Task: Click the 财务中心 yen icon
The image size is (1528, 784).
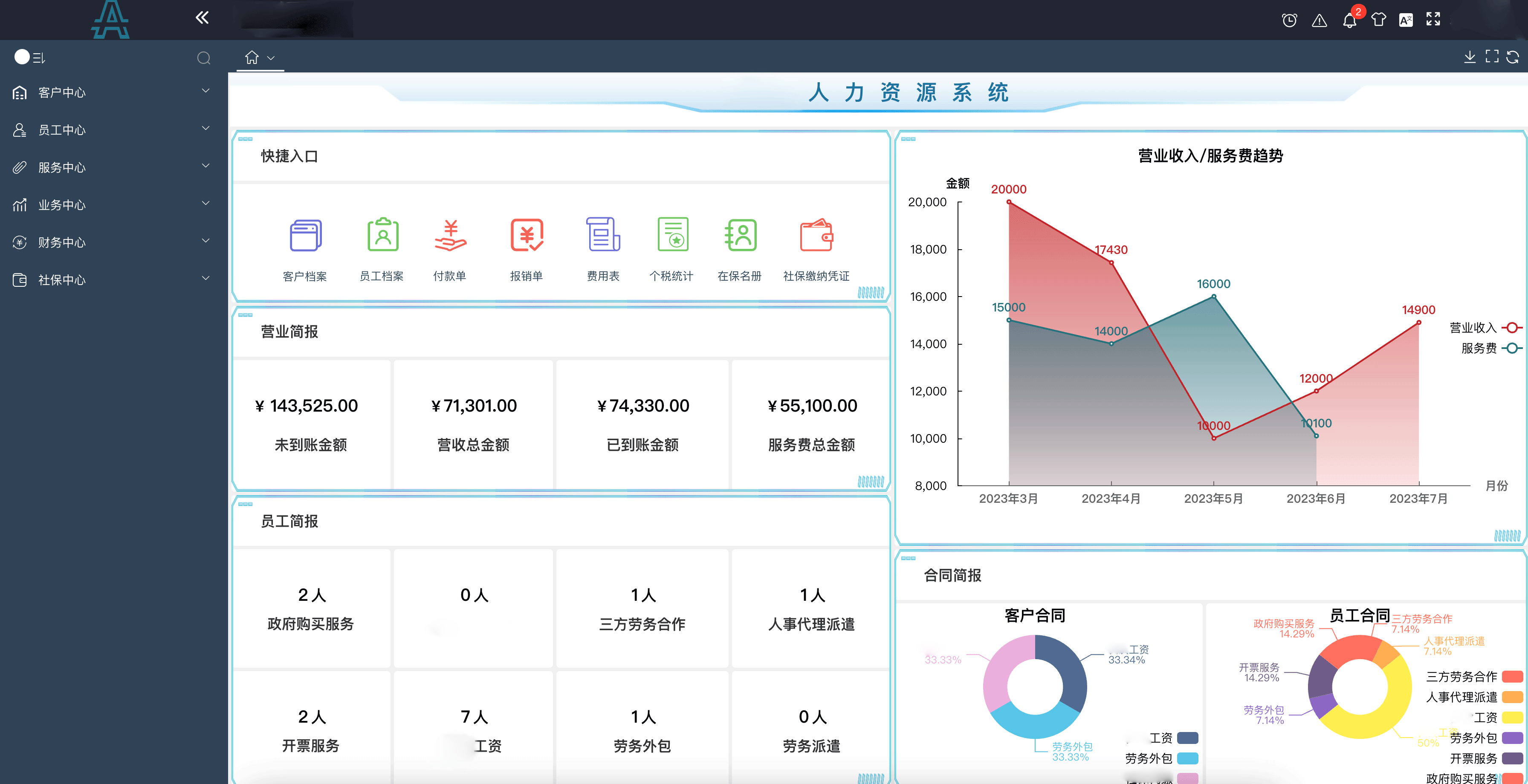Action: point(20,242)
